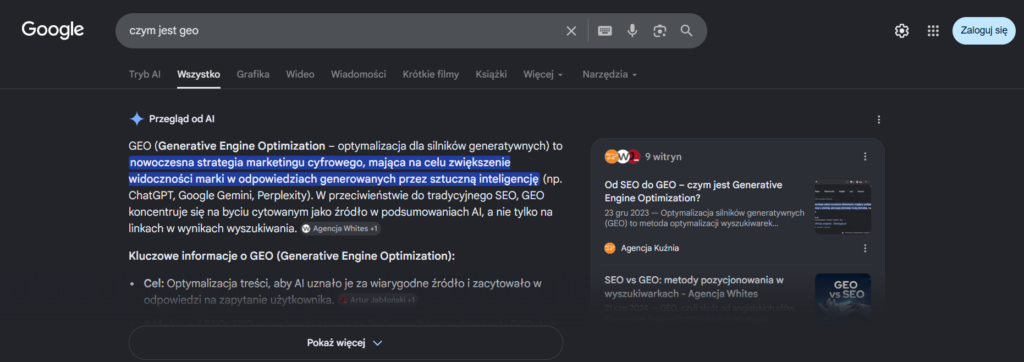1024x362 pixels.
Task: Click the AI overview sparkle icon
Action: coord(136,119)
